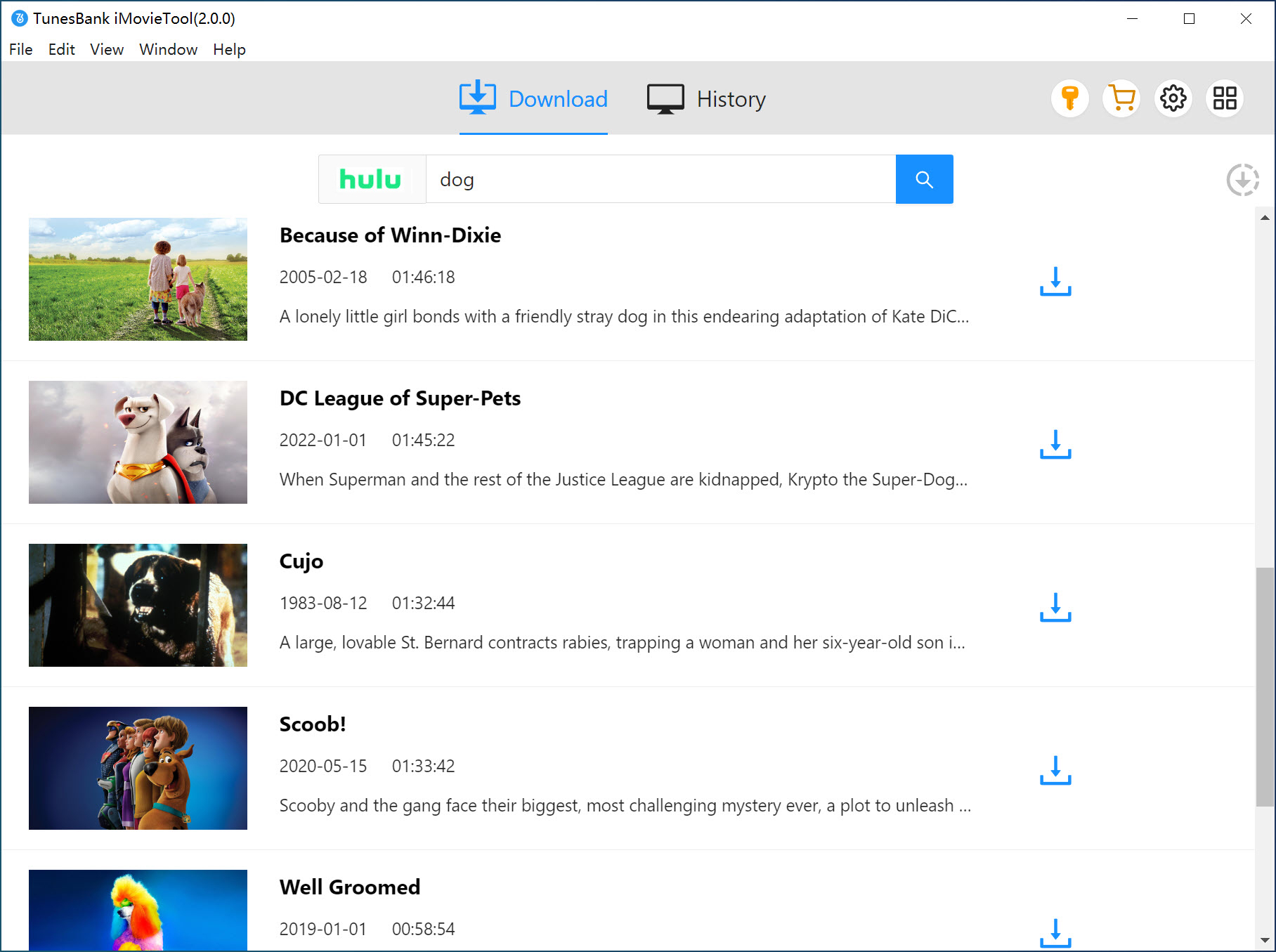Click the date '2005-02-18'

pyautogui.click(x=323, y=277)
